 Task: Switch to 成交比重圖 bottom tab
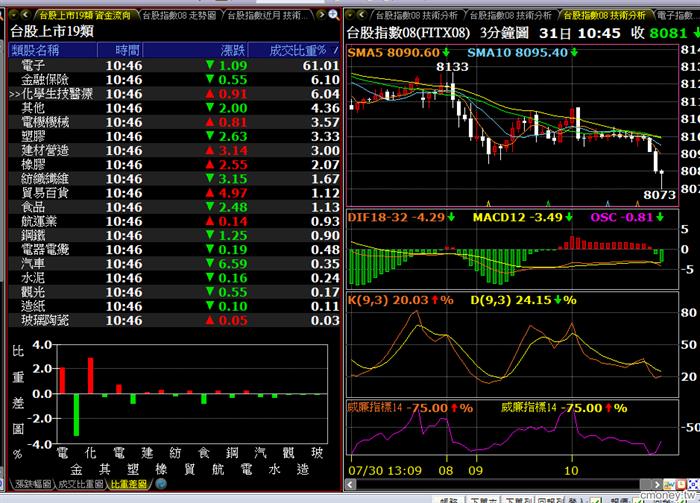(x=80, y=484)
